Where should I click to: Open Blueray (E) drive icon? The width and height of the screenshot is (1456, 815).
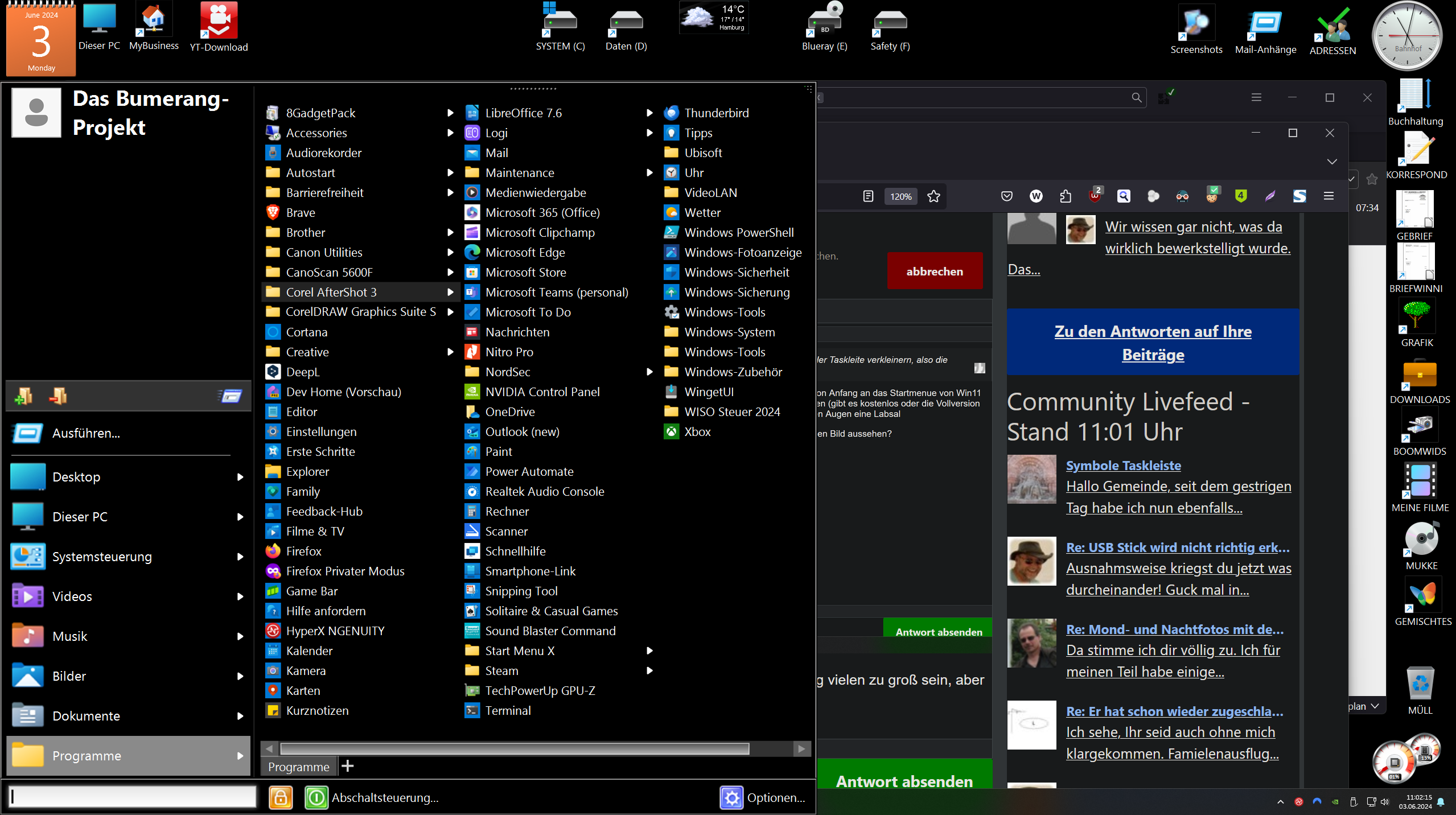coord(824,27)
